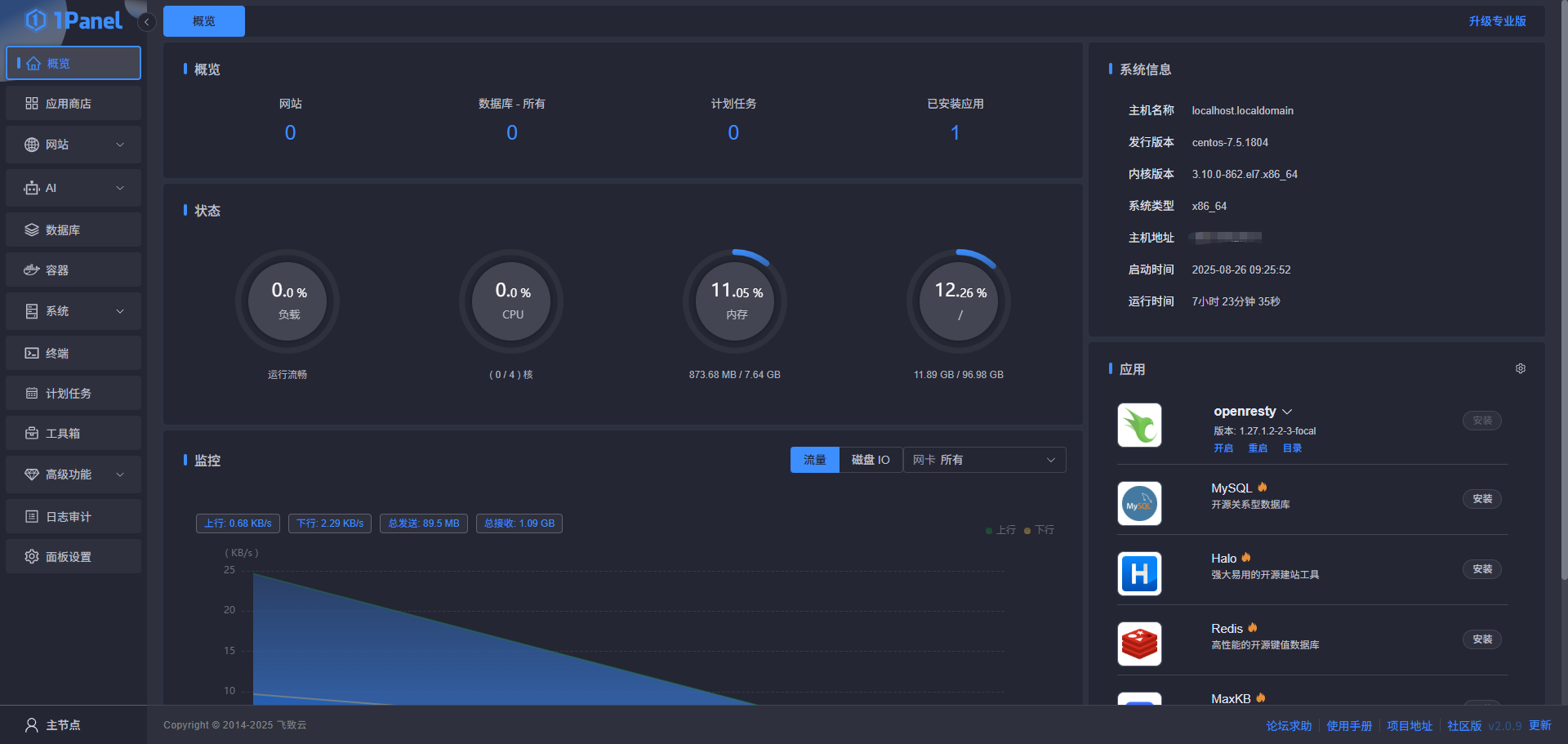Open app panel settings gear icon

[x=1521, y=368]
